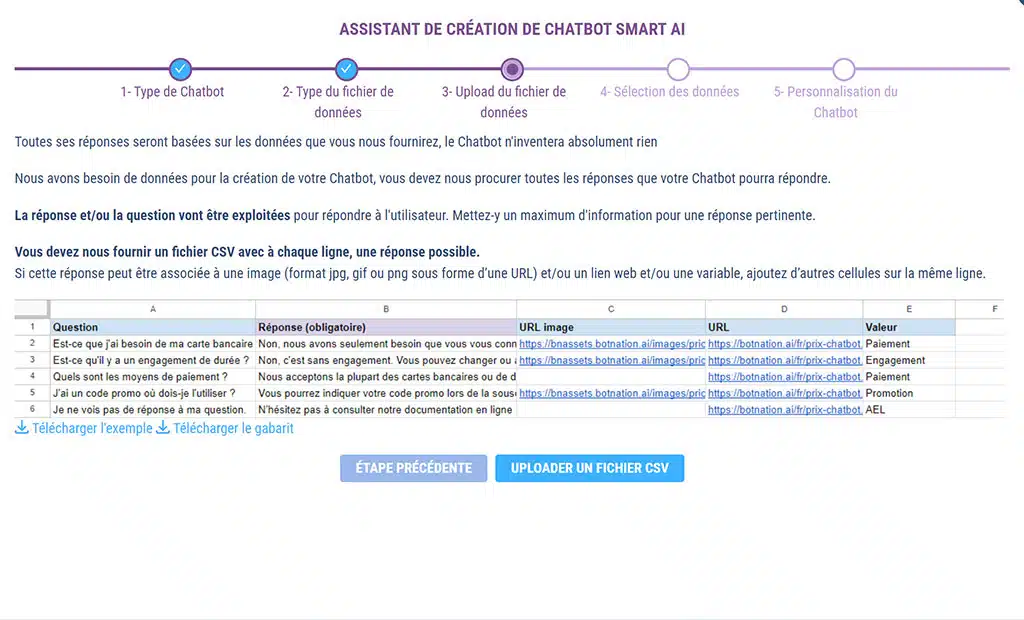Viewport: 1024px width, 620px height.
Task: Click the checkmark circle for step 2
Action: click(x=346, y=69)
